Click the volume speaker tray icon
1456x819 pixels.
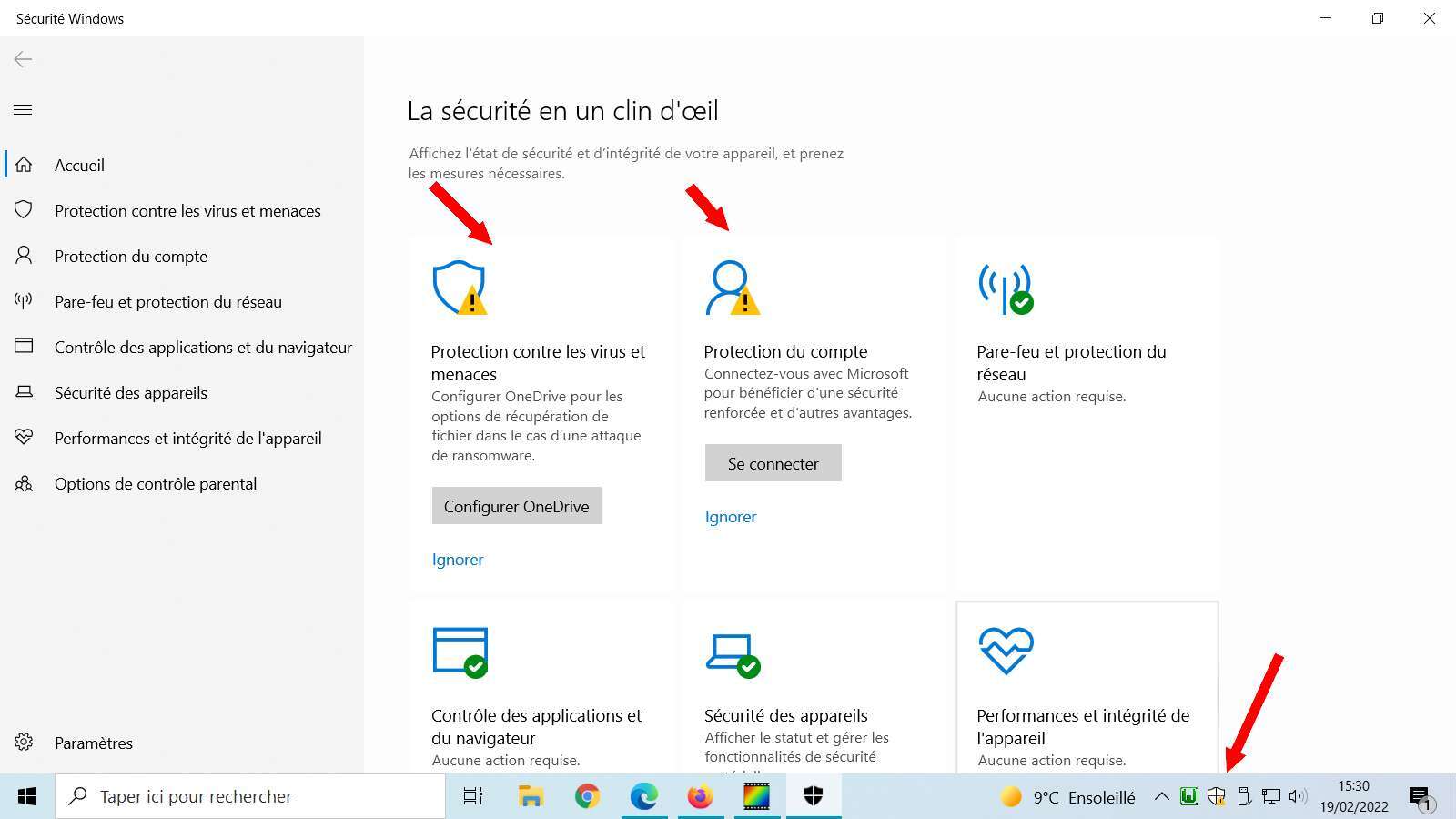pos(1298,797)
